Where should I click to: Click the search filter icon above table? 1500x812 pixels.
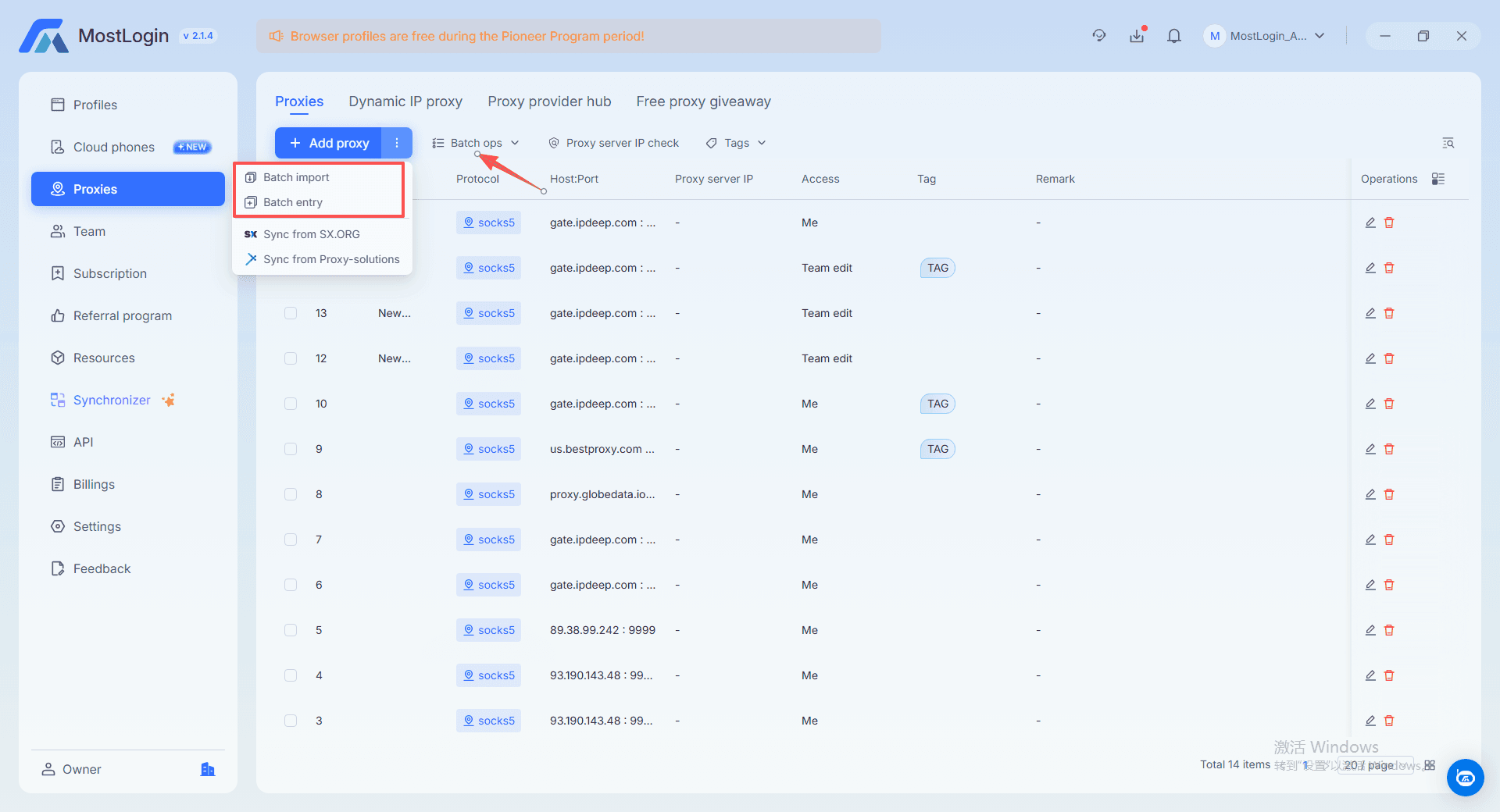click(x=1448, y=143)
